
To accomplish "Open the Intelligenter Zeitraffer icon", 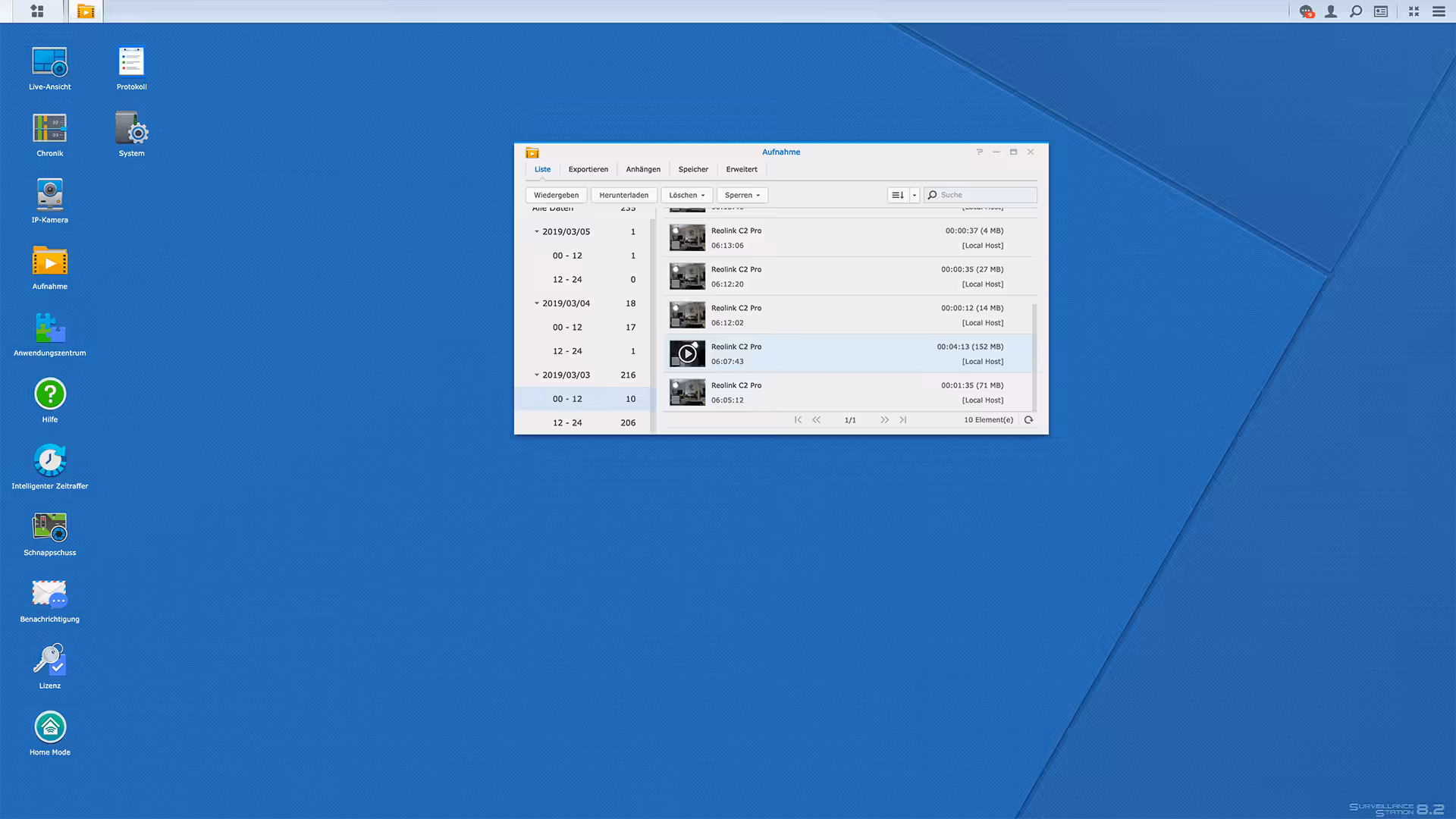I will [50, 460].
